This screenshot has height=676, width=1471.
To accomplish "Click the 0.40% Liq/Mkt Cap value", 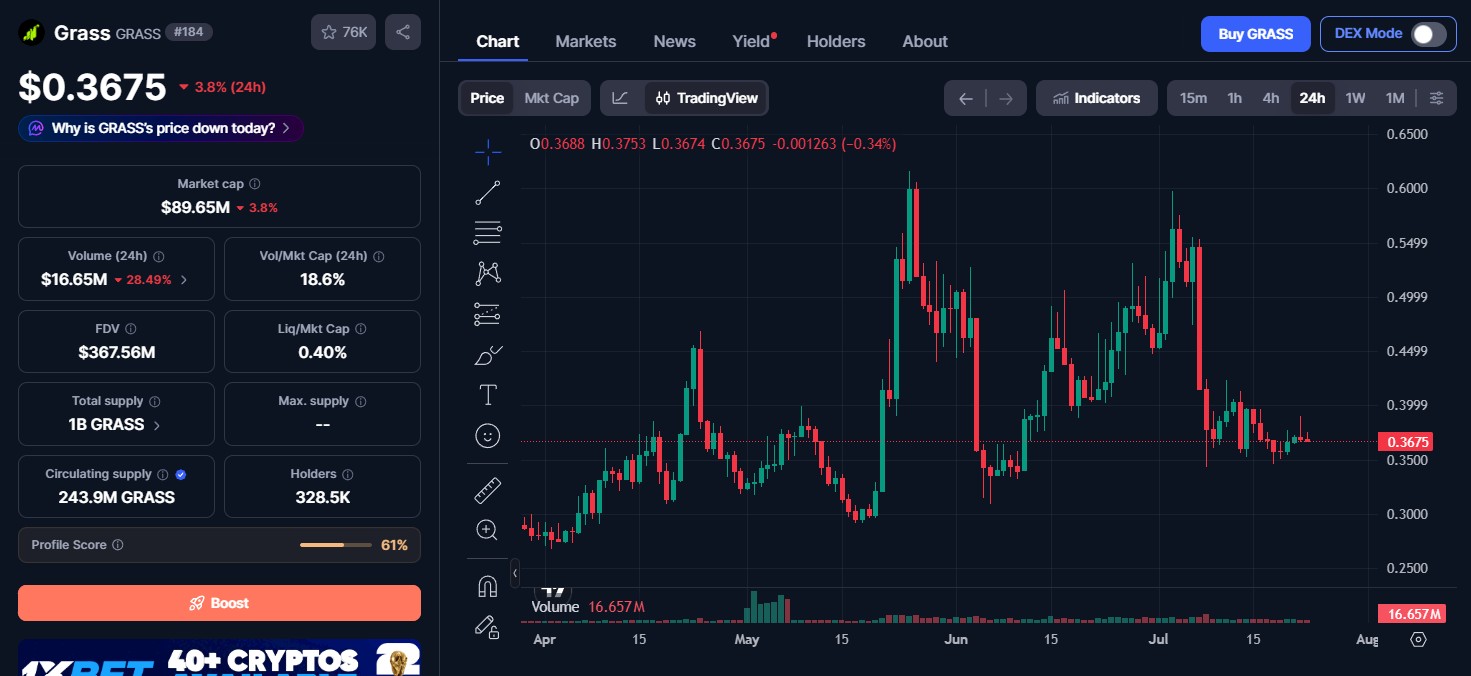I will pyautogui.click(x=322, y=352).
